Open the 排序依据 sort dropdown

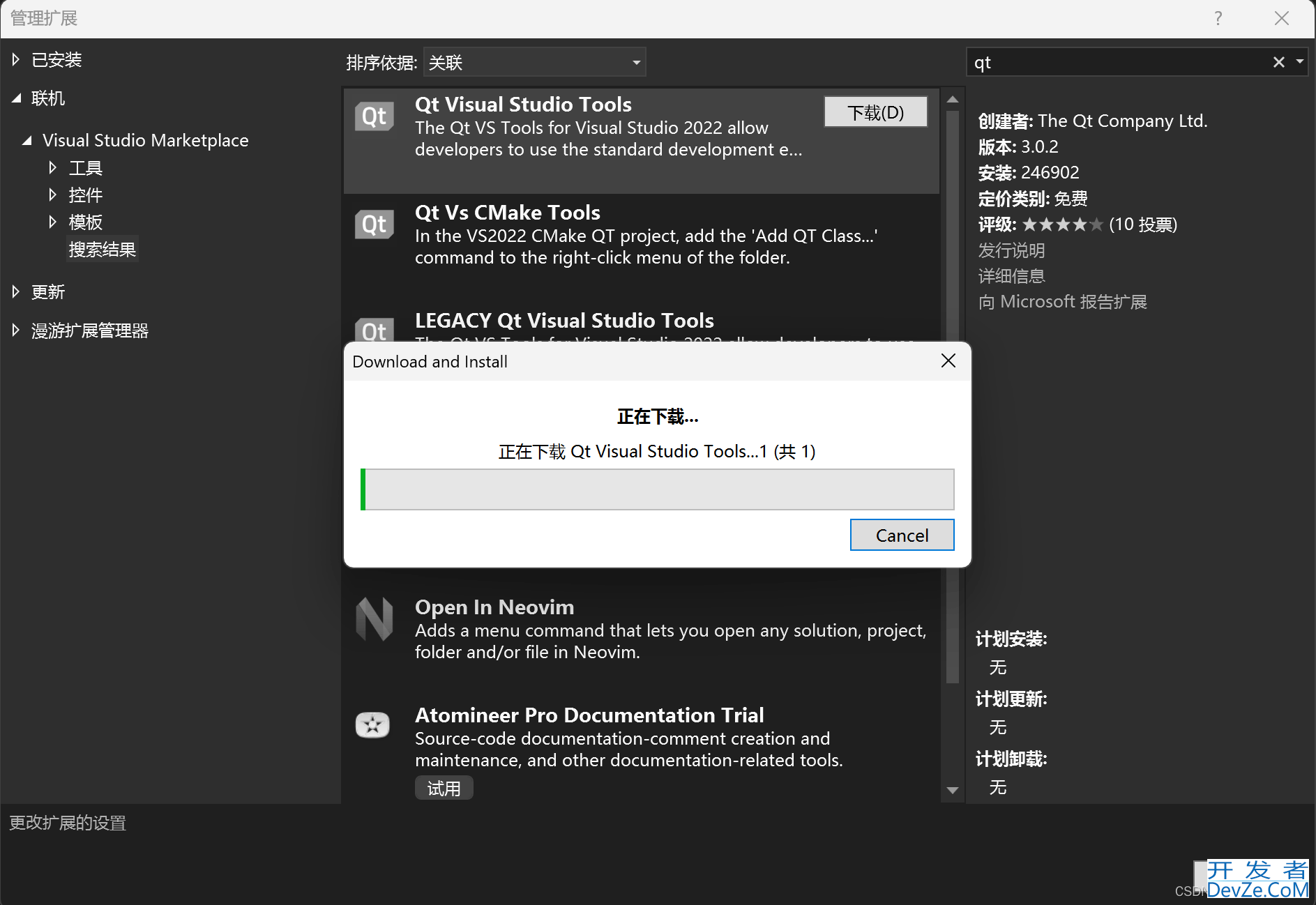click(534, 62)
